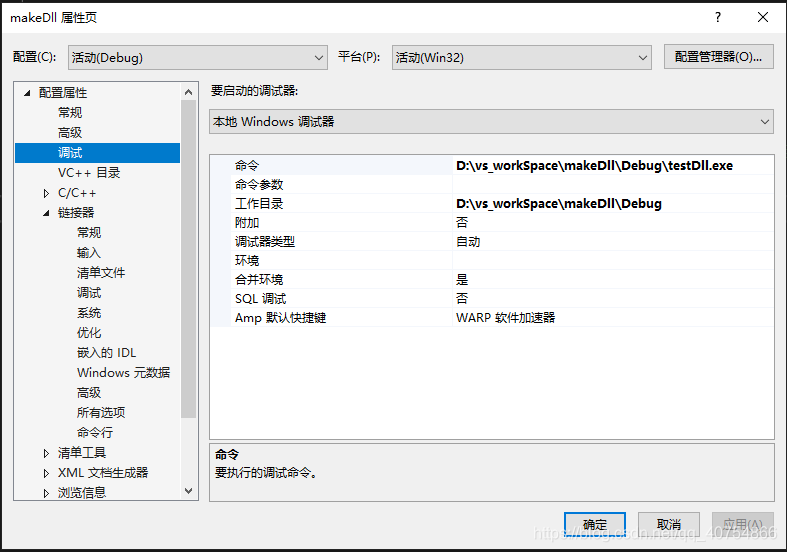
Task: Expand the C/C++ tree node
Action: [46, 193]
